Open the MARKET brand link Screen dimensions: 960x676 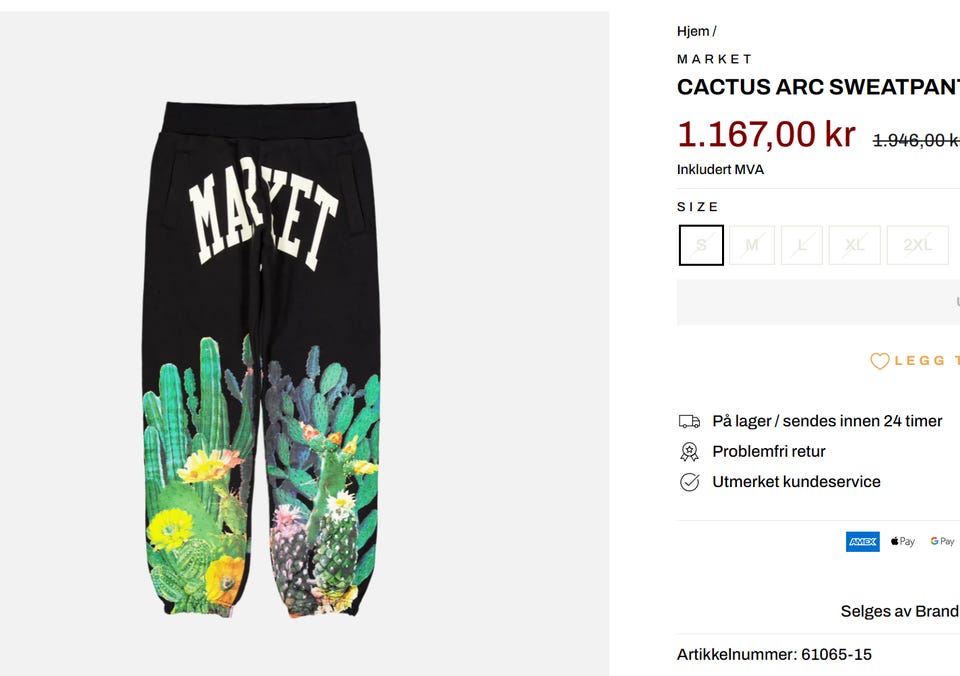pyautogui.click(x=714, y=59)
